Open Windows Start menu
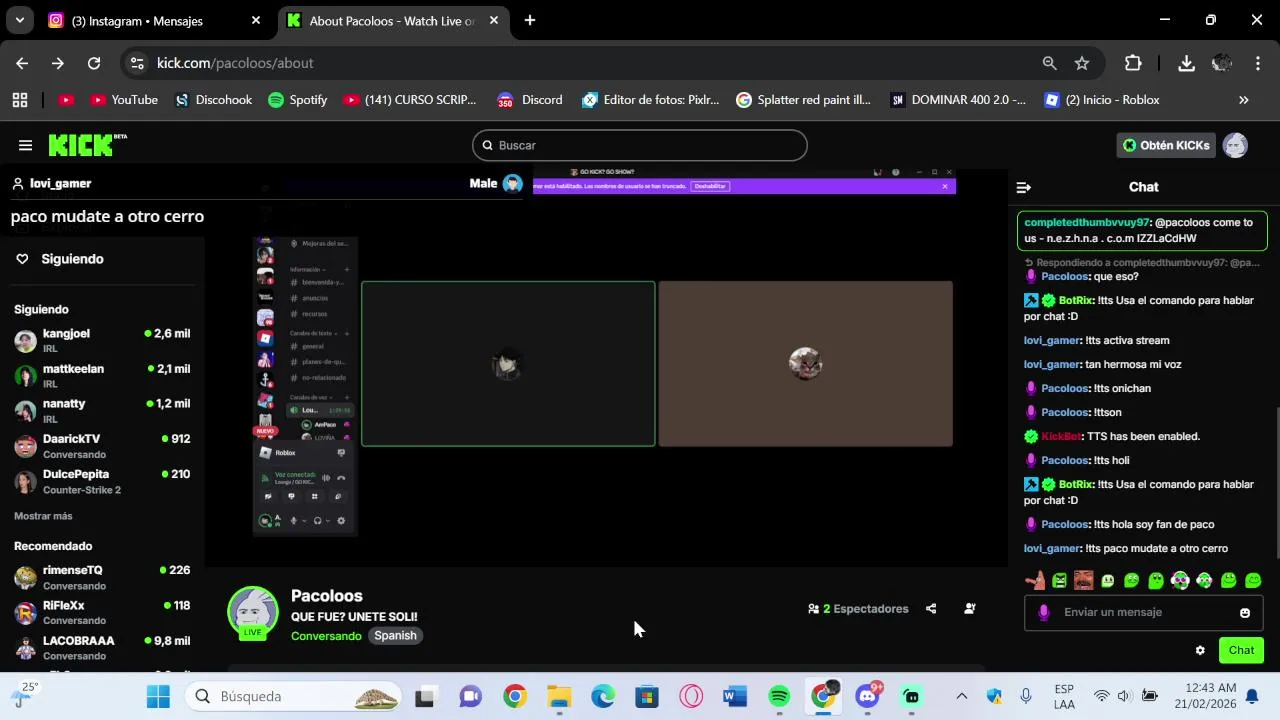 click(x=158, y=696)
